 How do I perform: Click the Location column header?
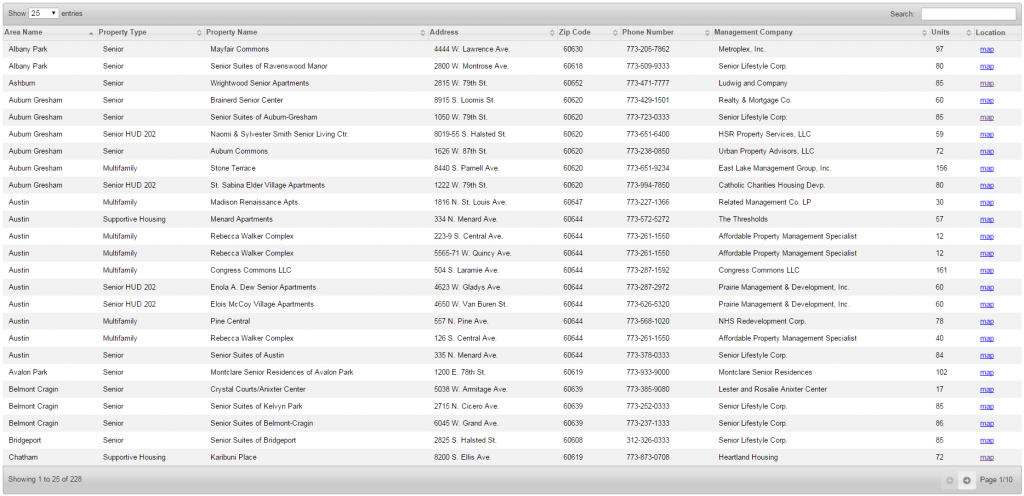pyautogui.click(x=990, y=33)
